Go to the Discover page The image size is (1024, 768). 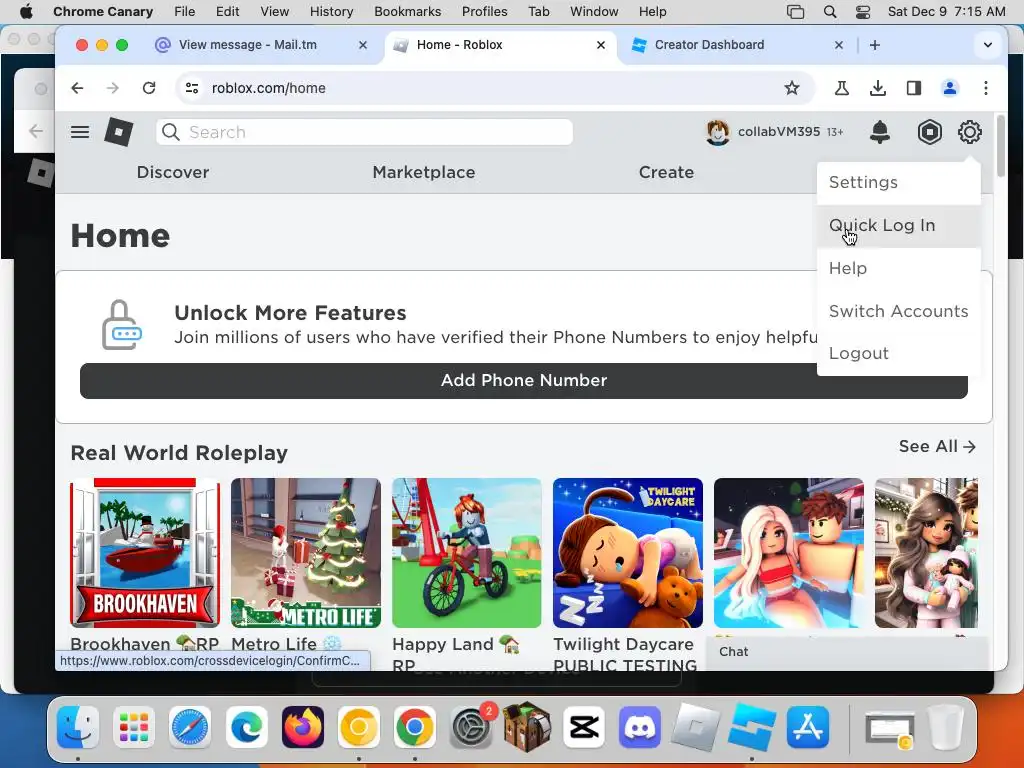[x=173, y=172]
